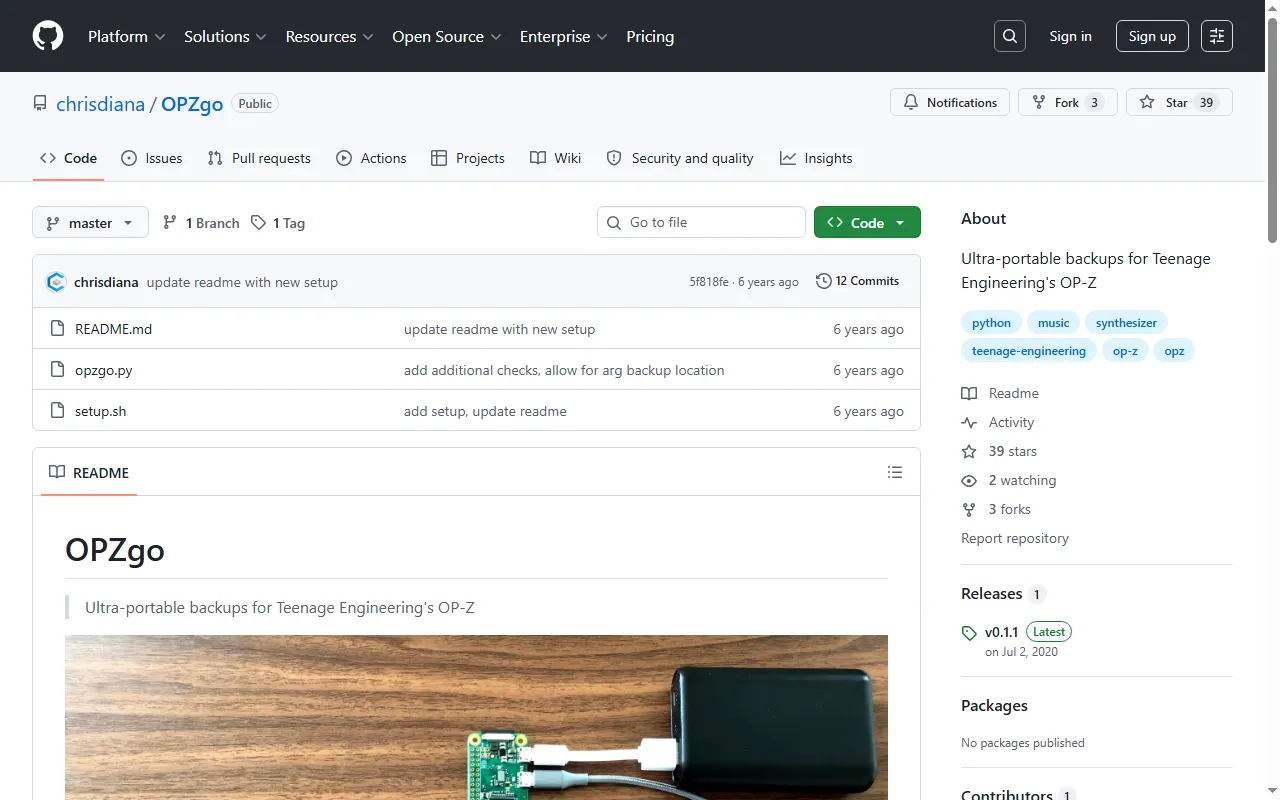Go to the Actions tab
Screen dimensions: 1280x800
click(x=371, y=158)
